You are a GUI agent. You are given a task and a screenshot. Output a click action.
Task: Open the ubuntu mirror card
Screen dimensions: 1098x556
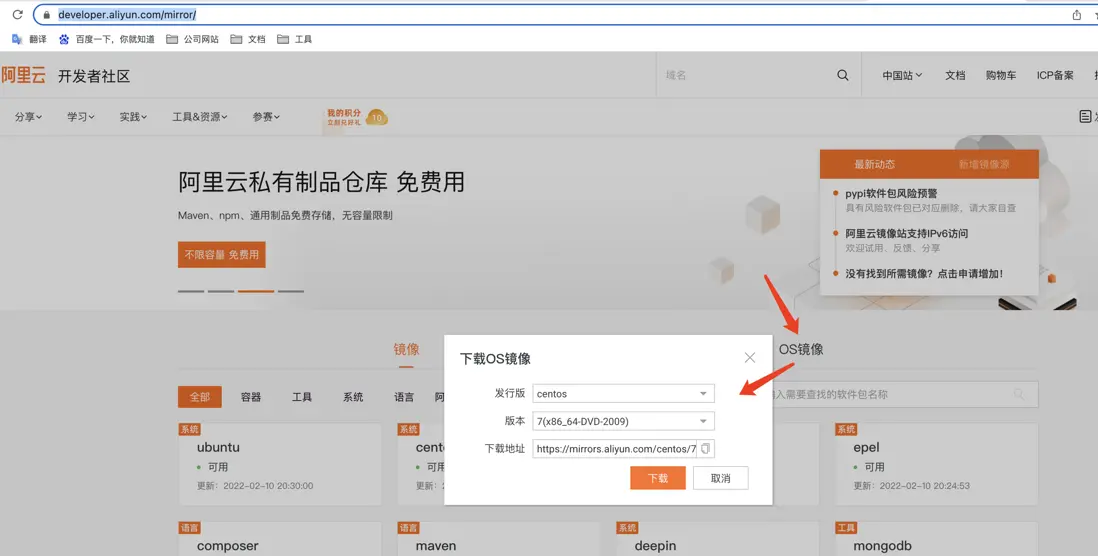(x=280, y=464)
